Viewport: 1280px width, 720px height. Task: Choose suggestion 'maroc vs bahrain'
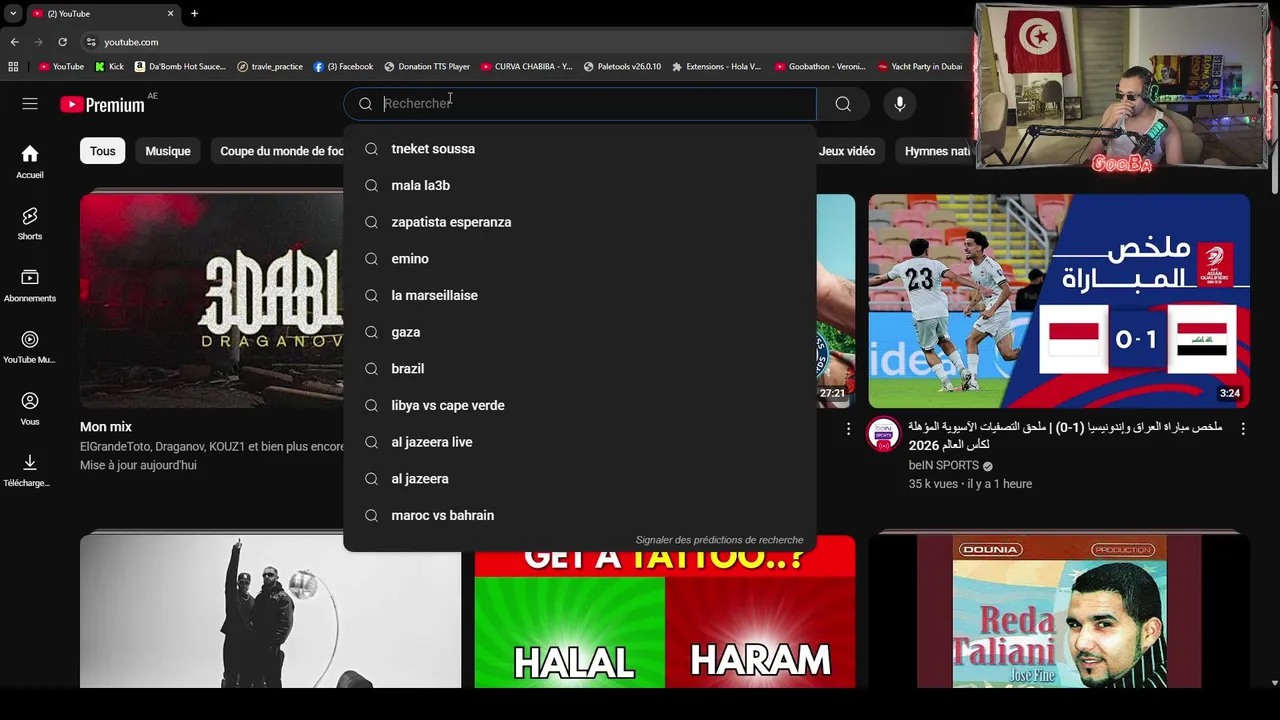point(580,515)
